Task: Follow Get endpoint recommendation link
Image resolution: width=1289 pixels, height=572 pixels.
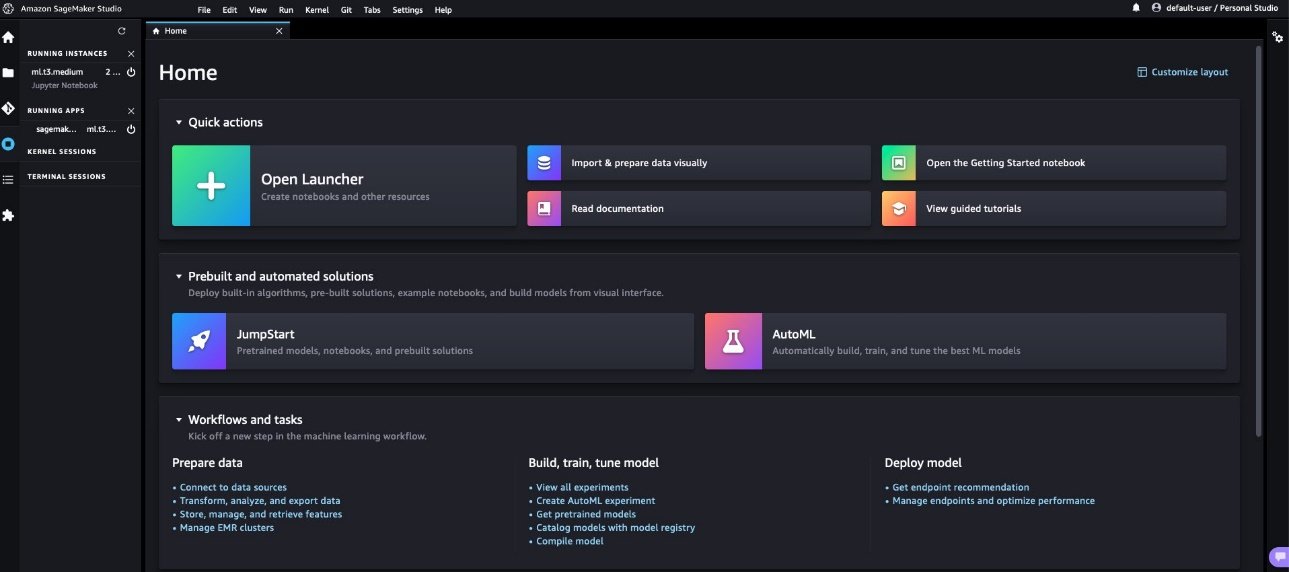Action: coord(961,488)
